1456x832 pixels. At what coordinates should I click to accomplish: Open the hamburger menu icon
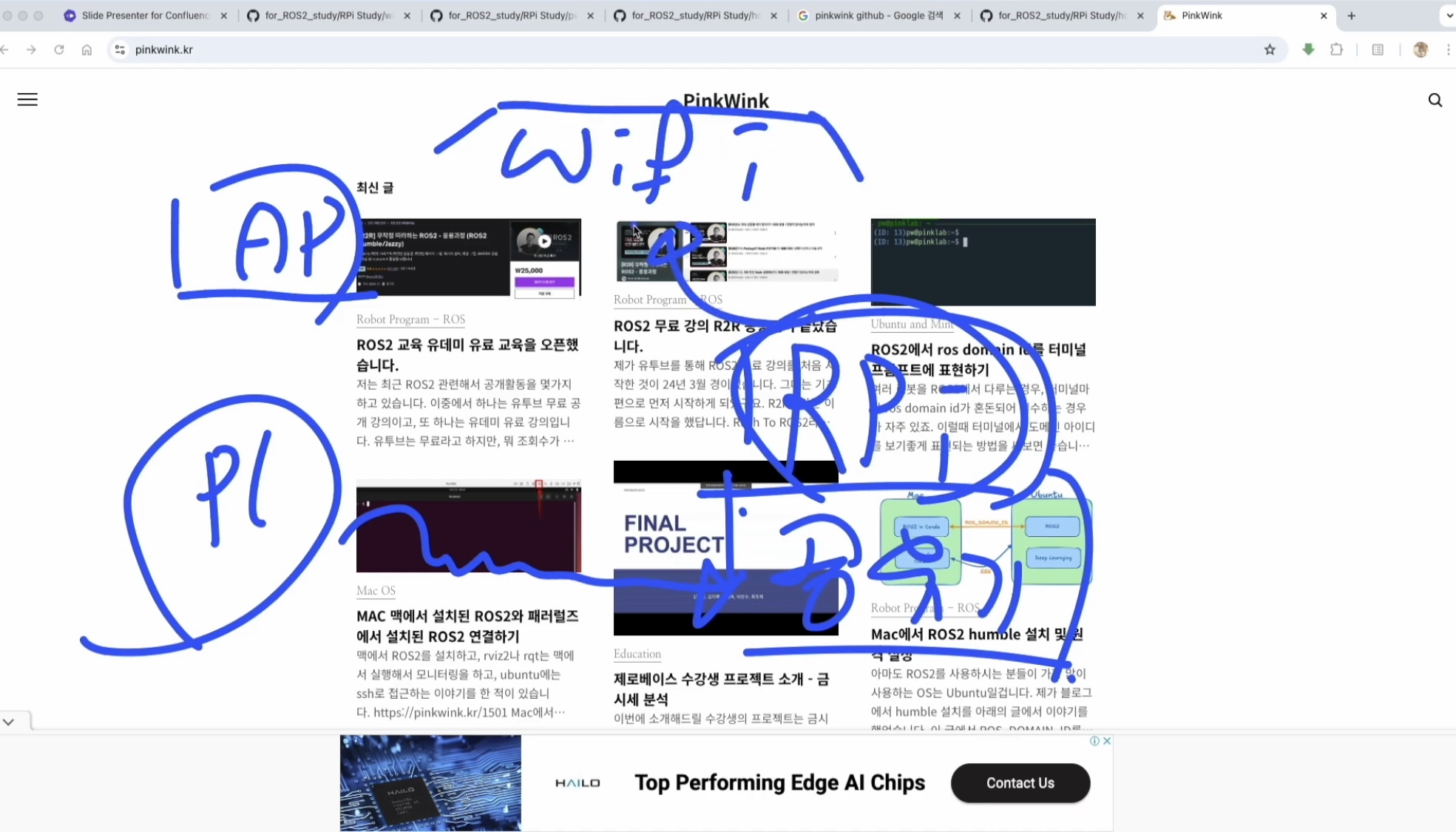[27, 100]
